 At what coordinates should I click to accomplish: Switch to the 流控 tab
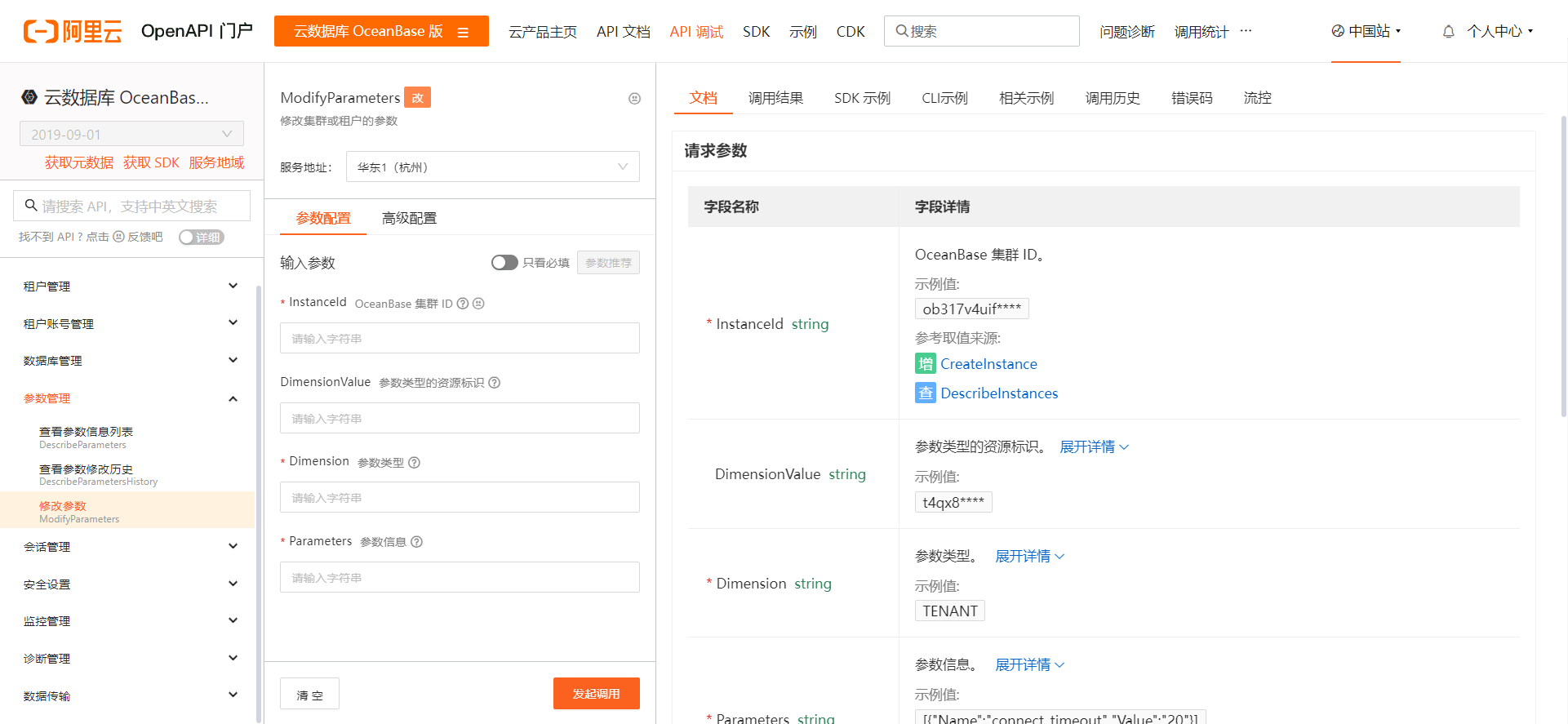point(1257,98)
